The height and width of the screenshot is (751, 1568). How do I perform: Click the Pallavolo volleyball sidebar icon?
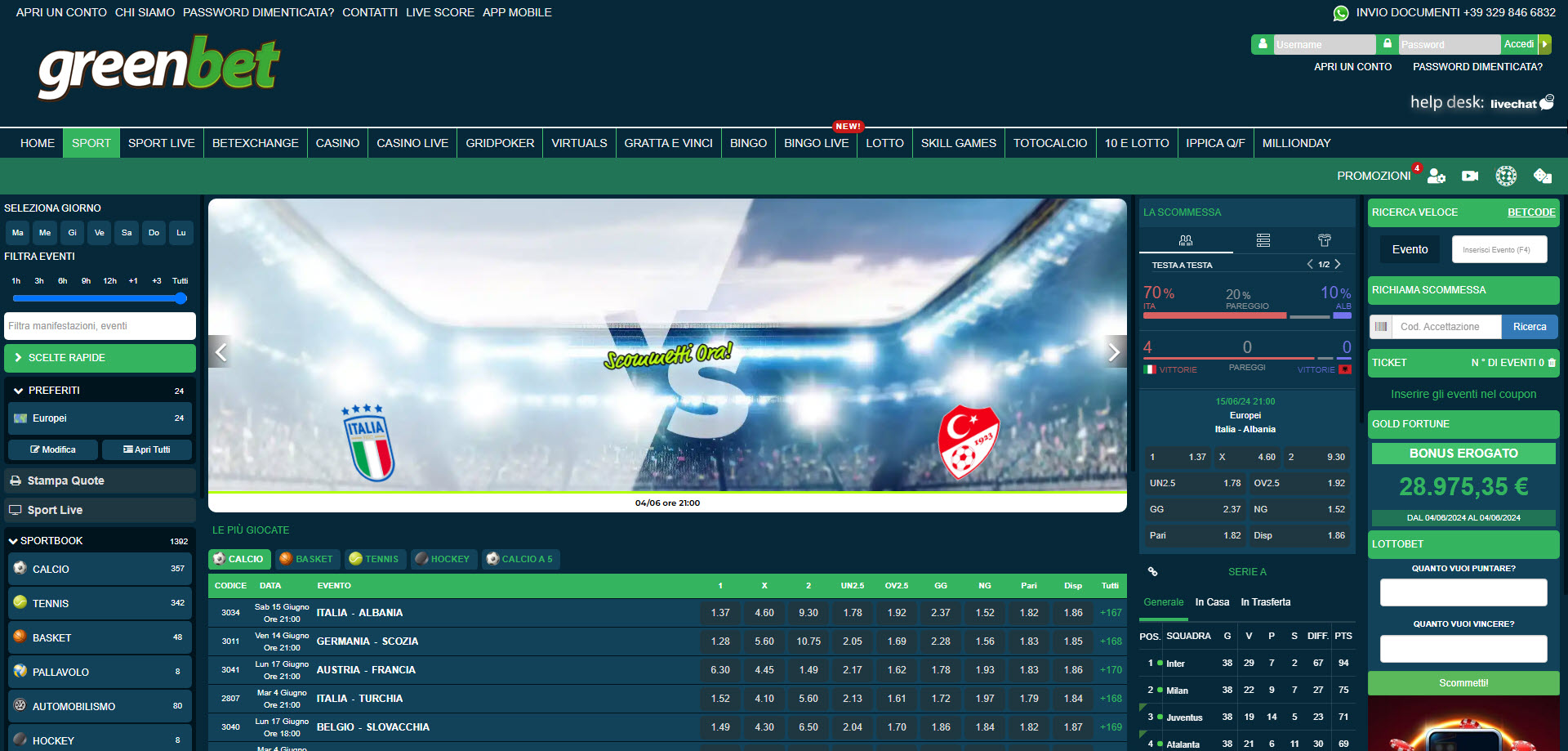[x=20, y=671]
